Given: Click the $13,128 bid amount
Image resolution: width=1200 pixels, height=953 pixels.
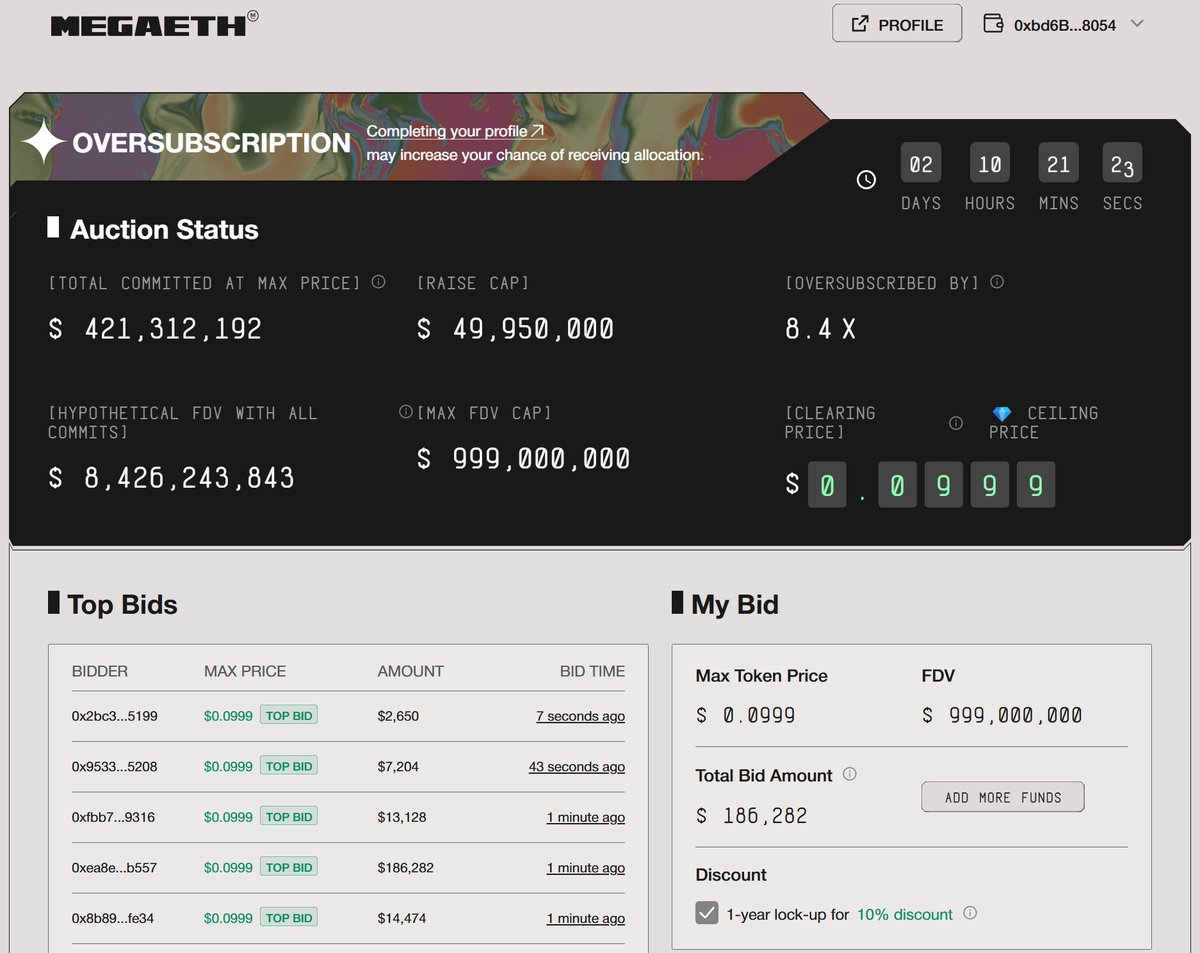Looking at the screenshot, I should tap(402, 817).
